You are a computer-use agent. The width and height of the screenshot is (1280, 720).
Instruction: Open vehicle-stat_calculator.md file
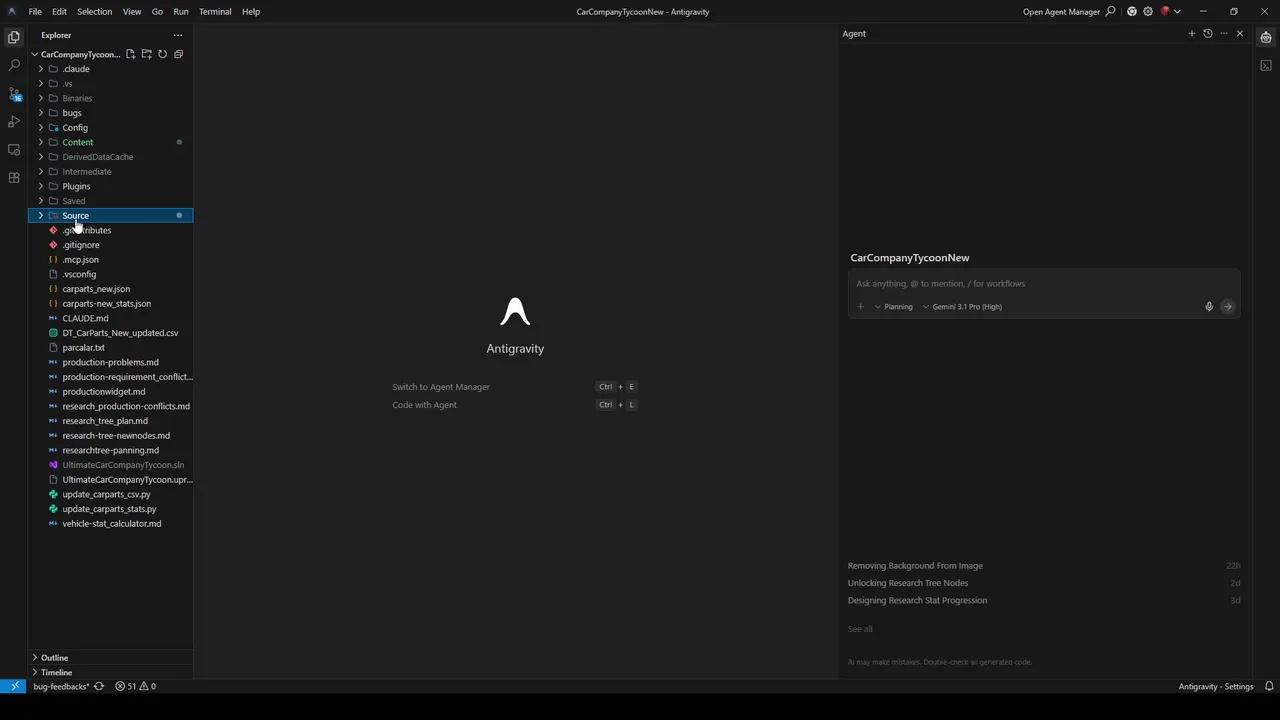pyautogui.click(x=110, y=523)
